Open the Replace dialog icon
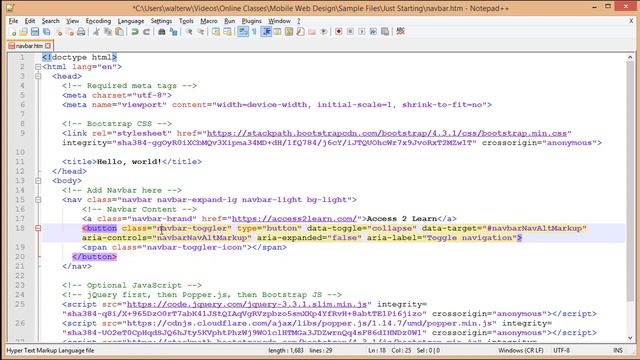Screen dimensions: 640x360 pyautogui.click(x=173, y=32)
